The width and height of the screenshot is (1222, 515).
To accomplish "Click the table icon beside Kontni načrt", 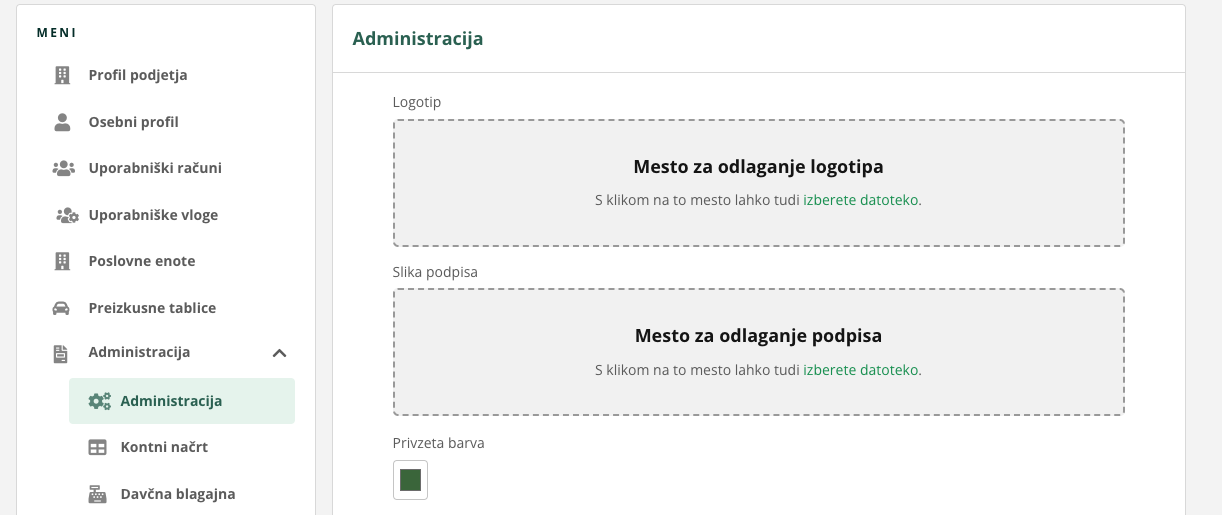I will click(x=97, y=447).
